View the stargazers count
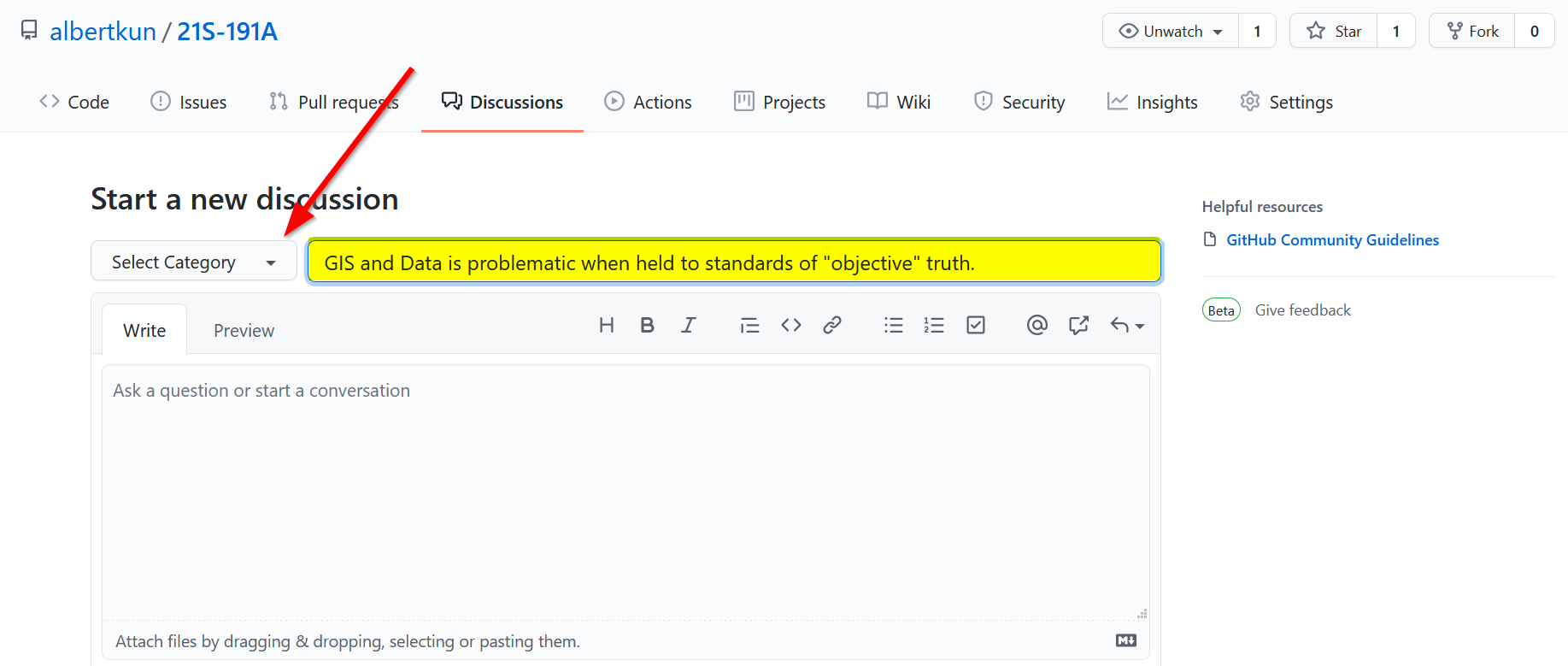 coord(1396,31)
